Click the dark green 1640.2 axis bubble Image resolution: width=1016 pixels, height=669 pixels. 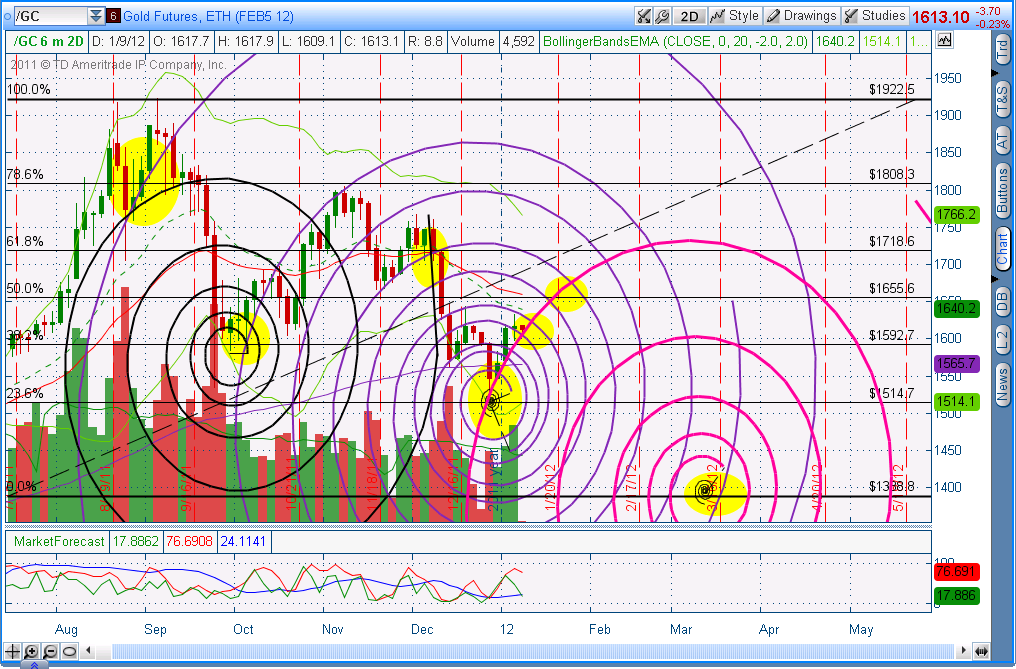[956, 309]
